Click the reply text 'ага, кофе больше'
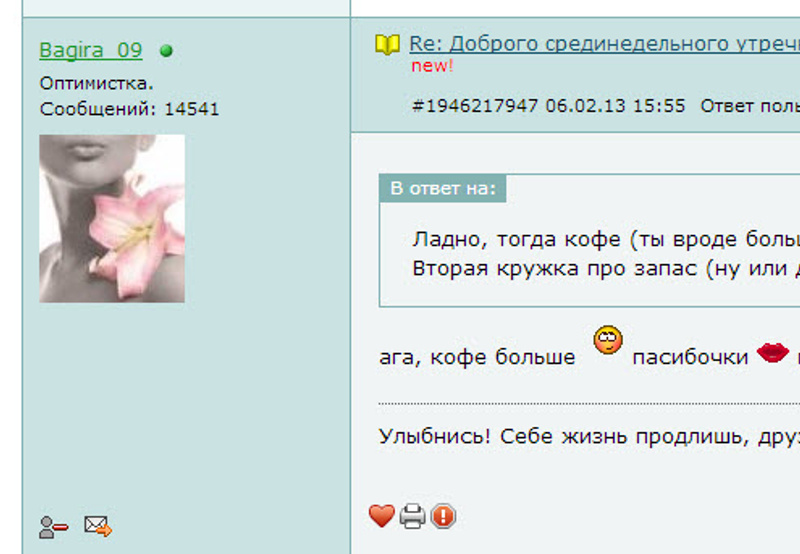The height and width of the screenshot is (554, 800). tap(477, 357)
